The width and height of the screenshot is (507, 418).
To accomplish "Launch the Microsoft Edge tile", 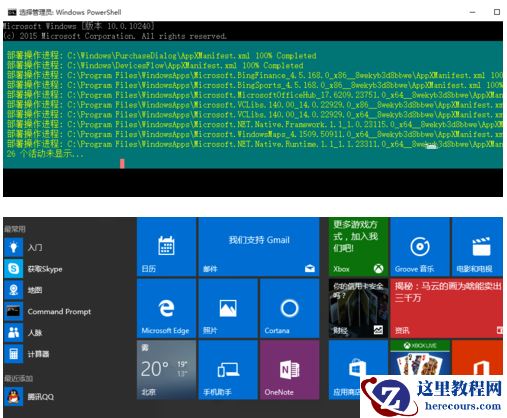I will point(166,308).
